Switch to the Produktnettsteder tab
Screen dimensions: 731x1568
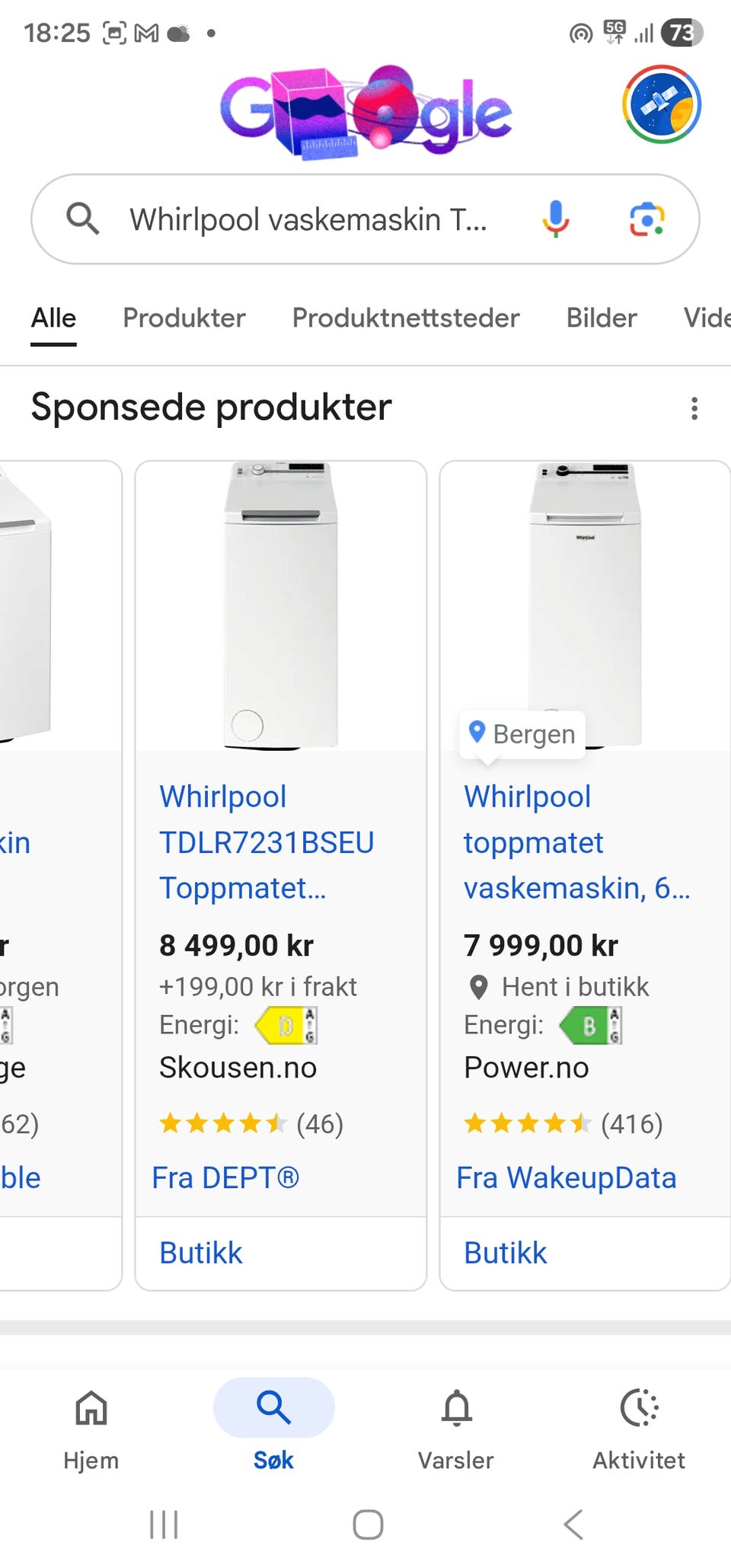click(406, 318)
